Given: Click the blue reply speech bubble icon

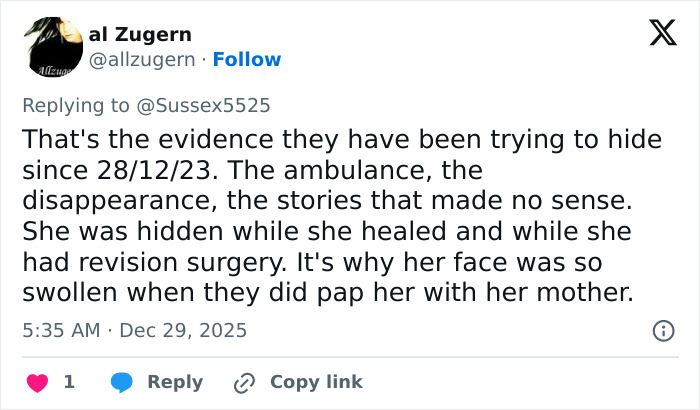Looking at the screenshot, I should [x=122, y=382].
